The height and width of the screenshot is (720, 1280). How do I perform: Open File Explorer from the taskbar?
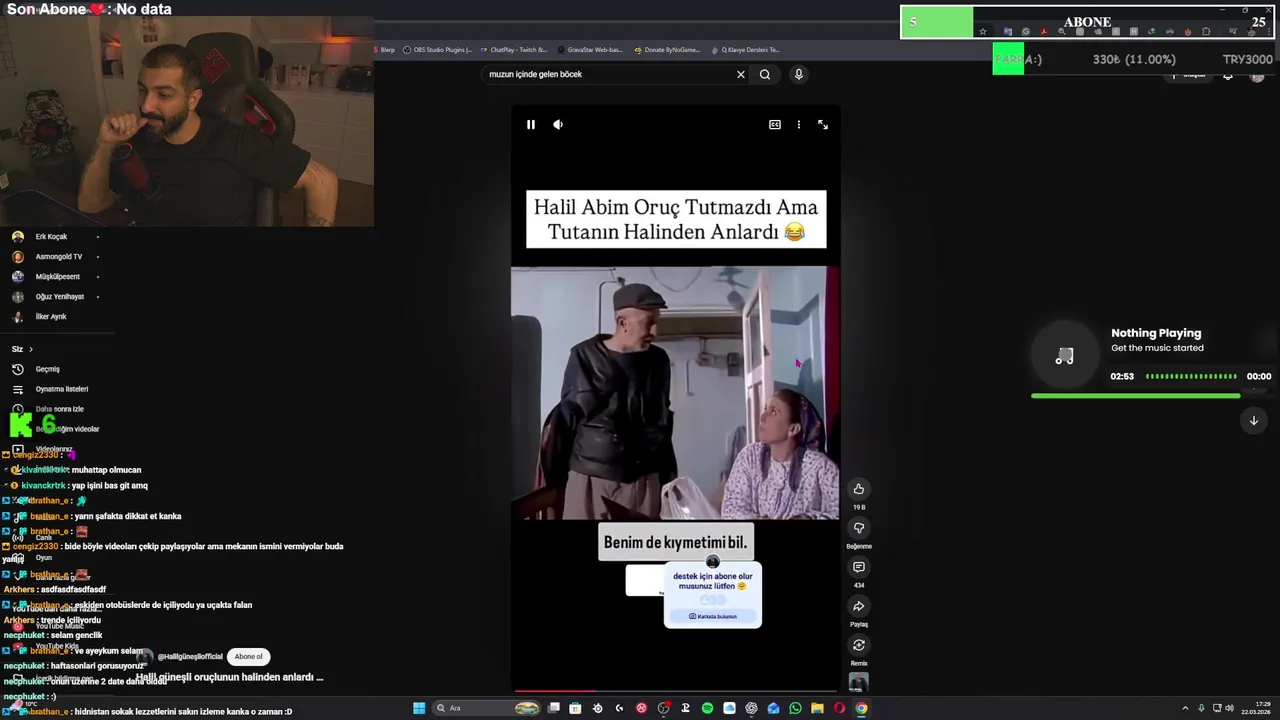point(817,708)
